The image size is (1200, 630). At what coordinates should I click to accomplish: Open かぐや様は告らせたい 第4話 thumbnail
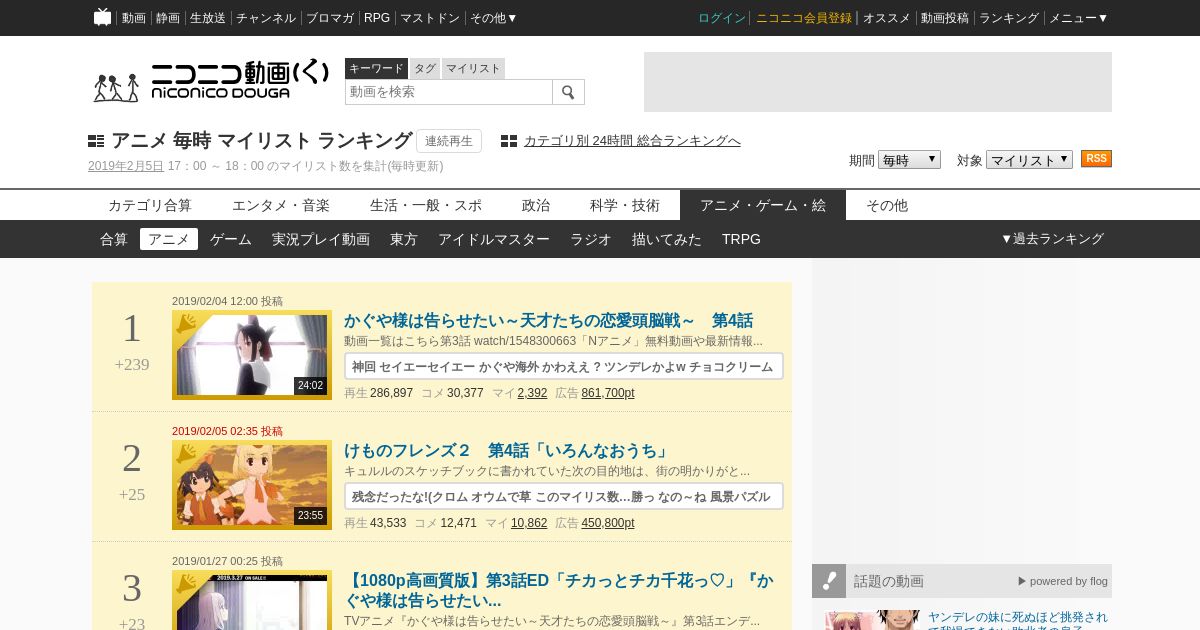(x=252, y=355)
